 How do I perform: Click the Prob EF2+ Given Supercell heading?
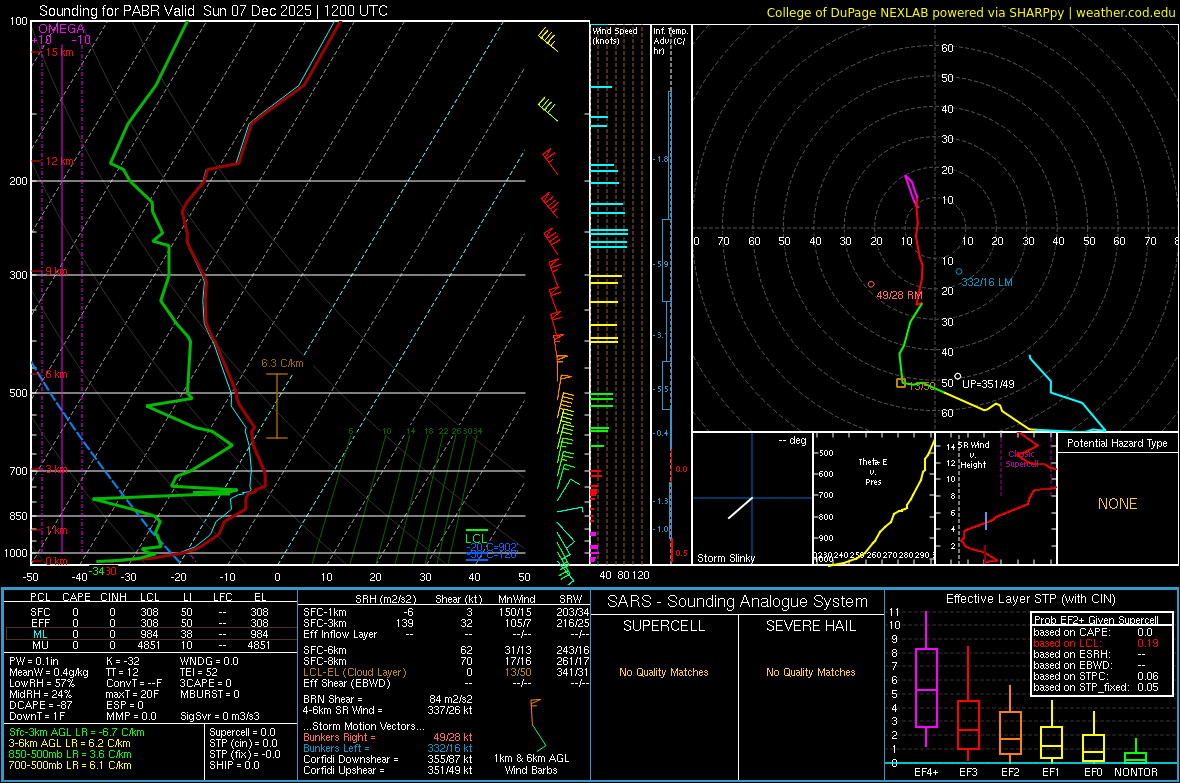point(1096,620)
